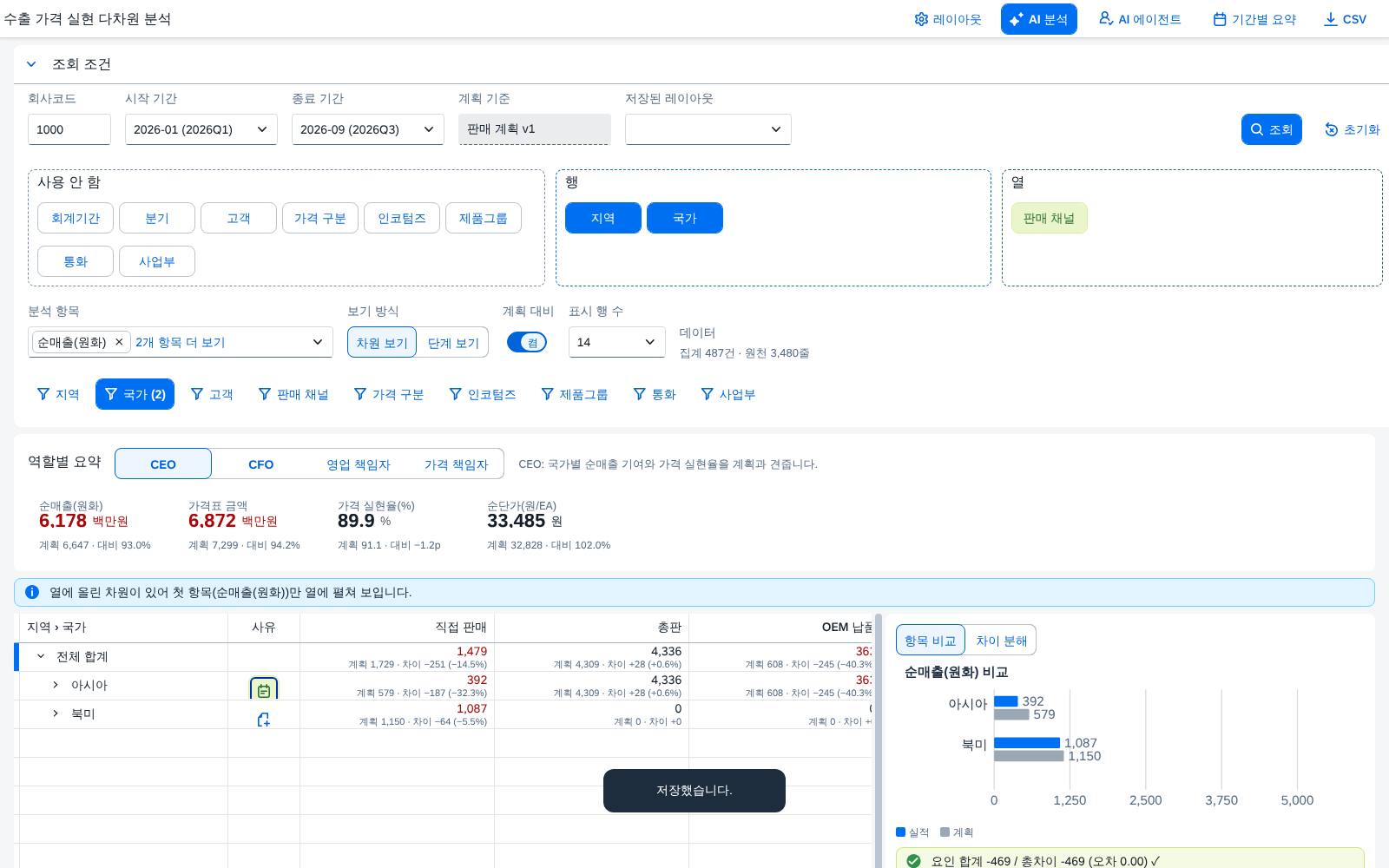Open the 지역 filter

[x=58, y=394]
